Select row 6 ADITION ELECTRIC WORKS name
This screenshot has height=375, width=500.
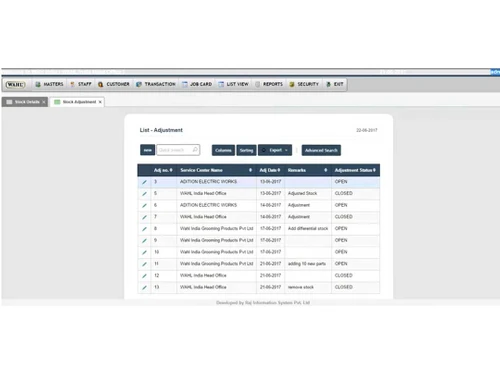tap(208, 205)
